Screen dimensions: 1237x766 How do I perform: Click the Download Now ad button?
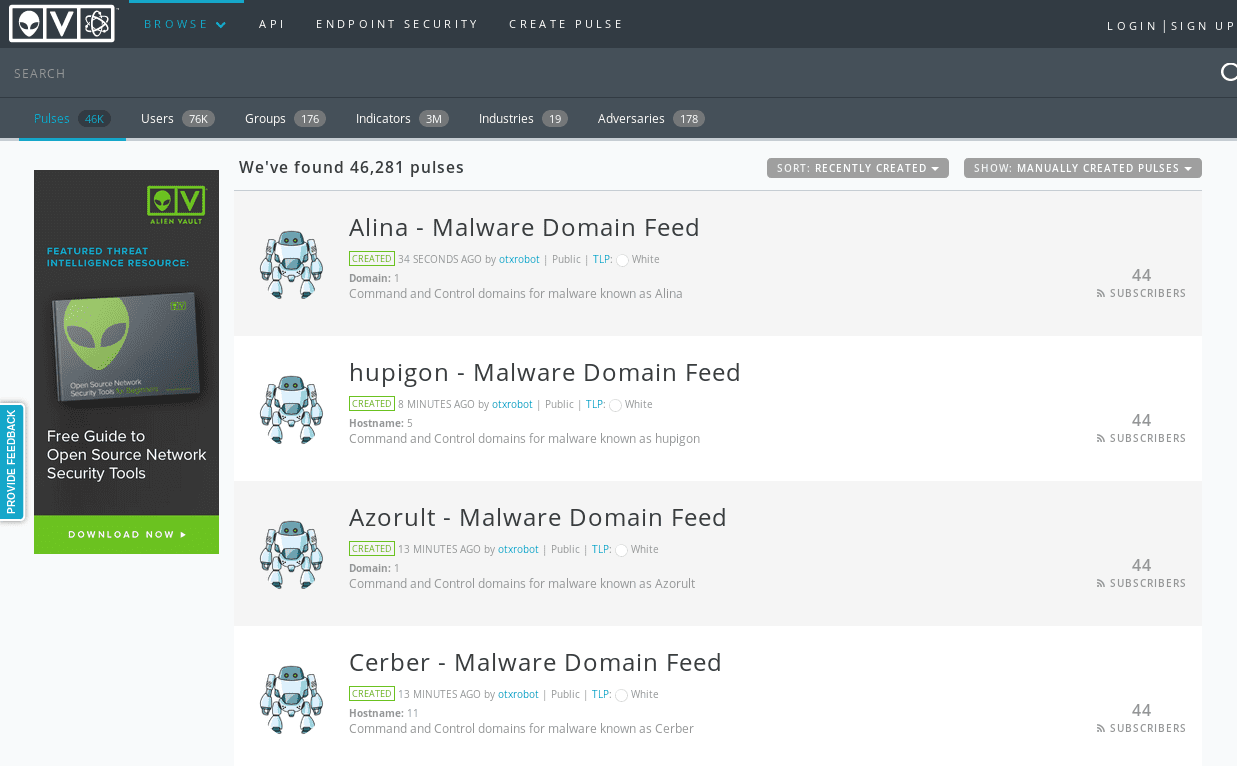pos(126,535)
